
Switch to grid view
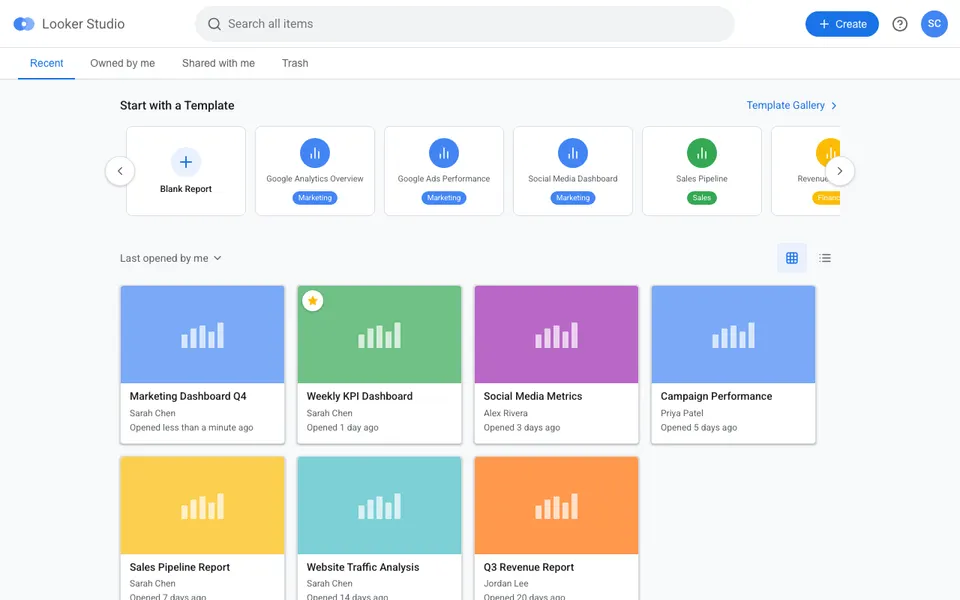792,258
